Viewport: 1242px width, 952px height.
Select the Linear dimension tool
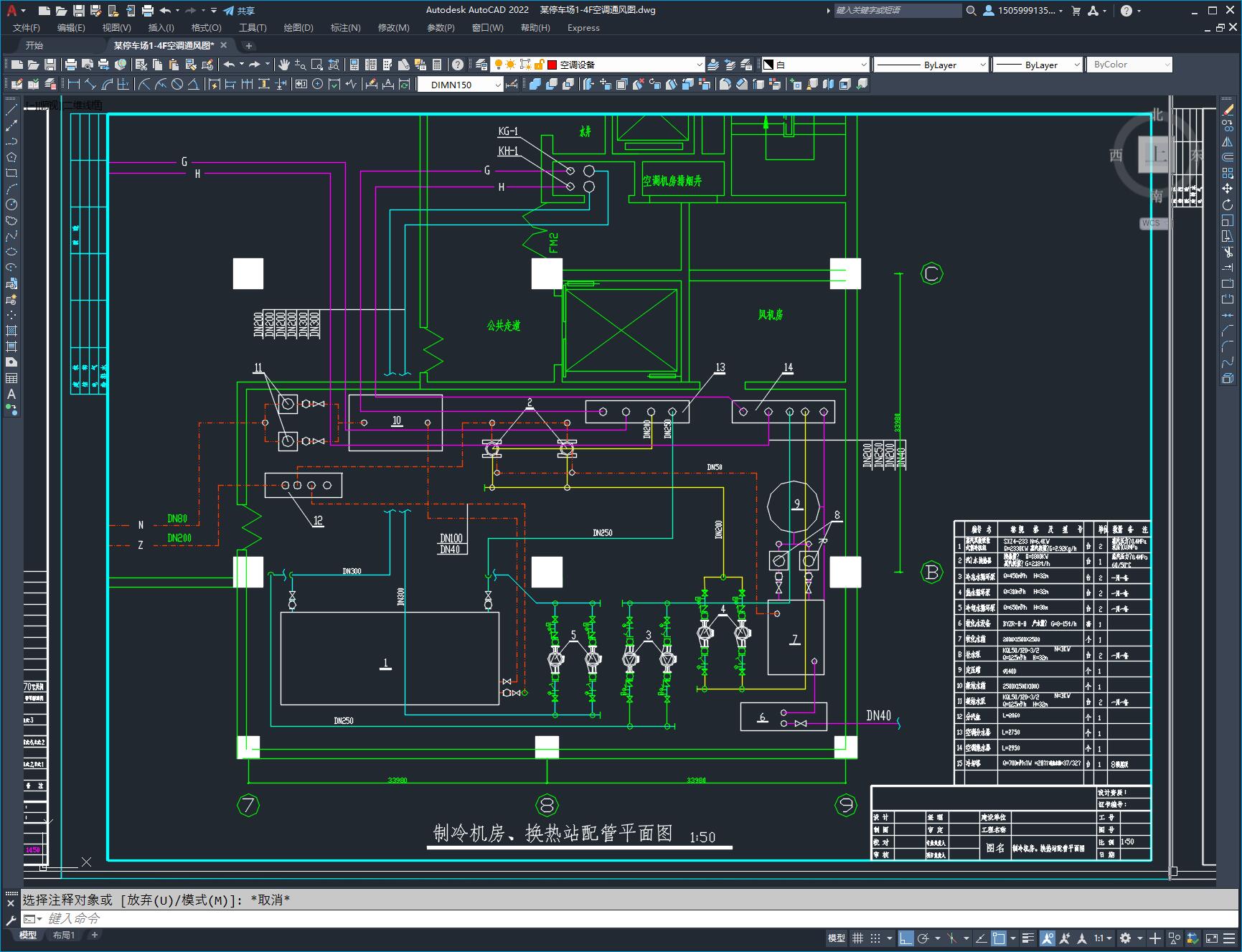click(73, 85)
